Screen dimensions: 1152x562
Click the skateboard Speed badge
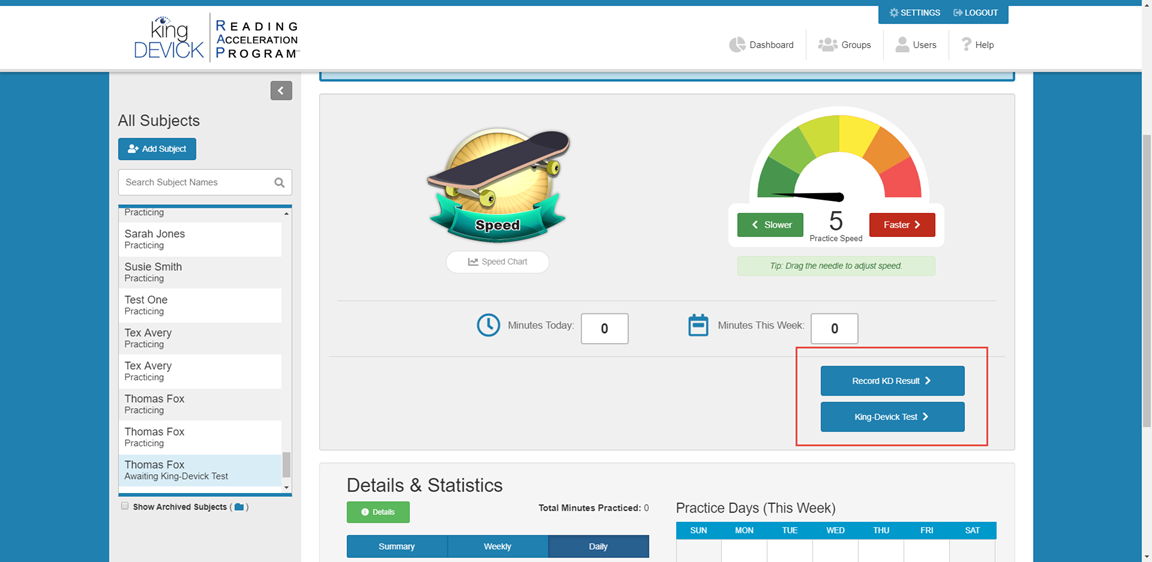coord(497,187)
